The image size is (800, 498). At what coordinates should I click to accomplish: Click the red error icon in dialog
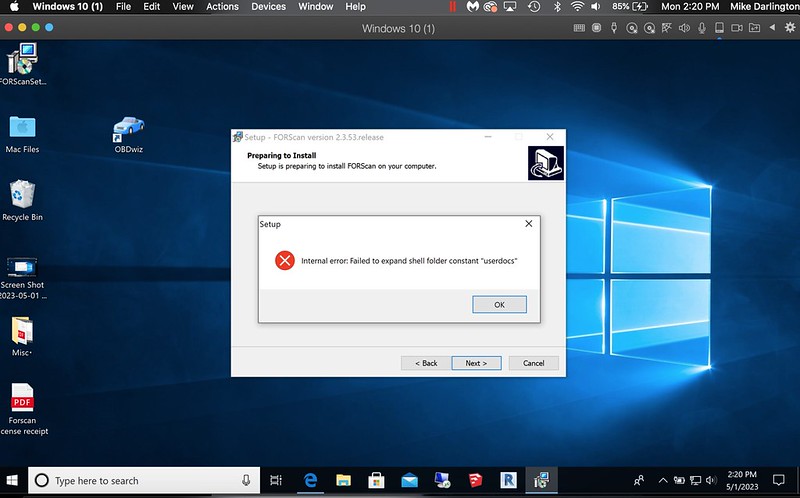coord(285,261)
